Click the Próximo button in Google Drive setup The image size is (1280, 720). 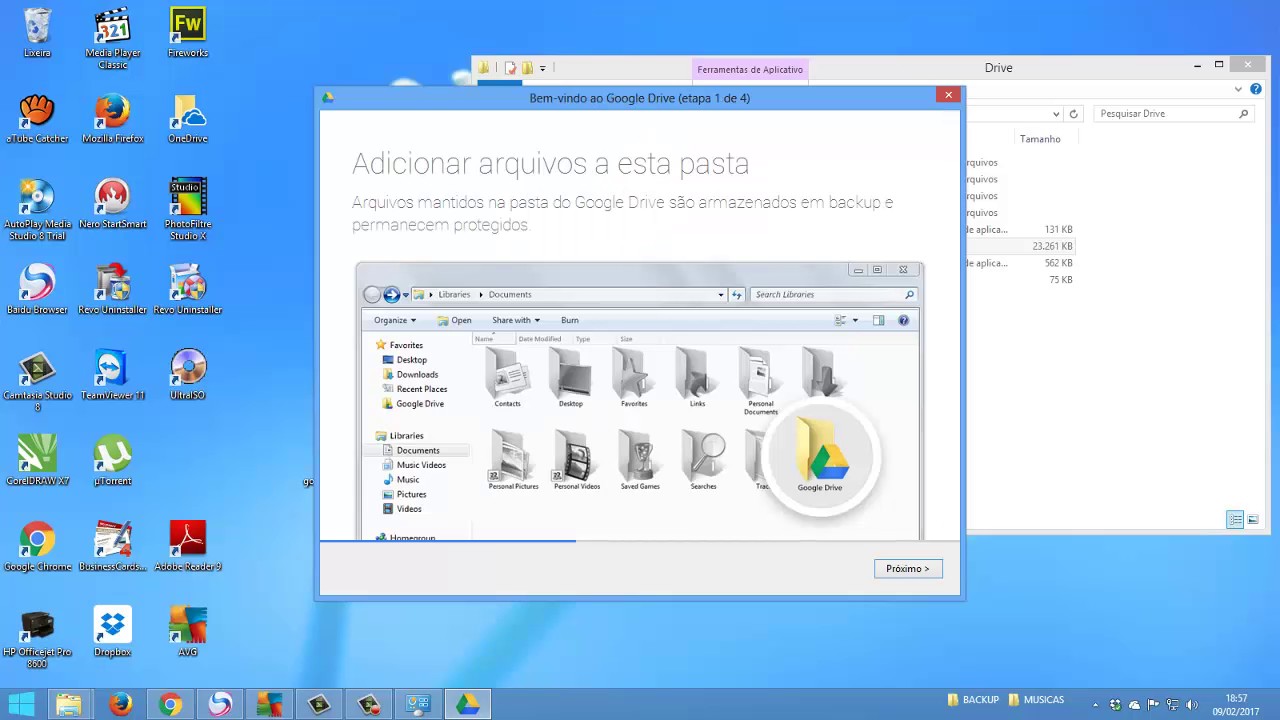907,568
